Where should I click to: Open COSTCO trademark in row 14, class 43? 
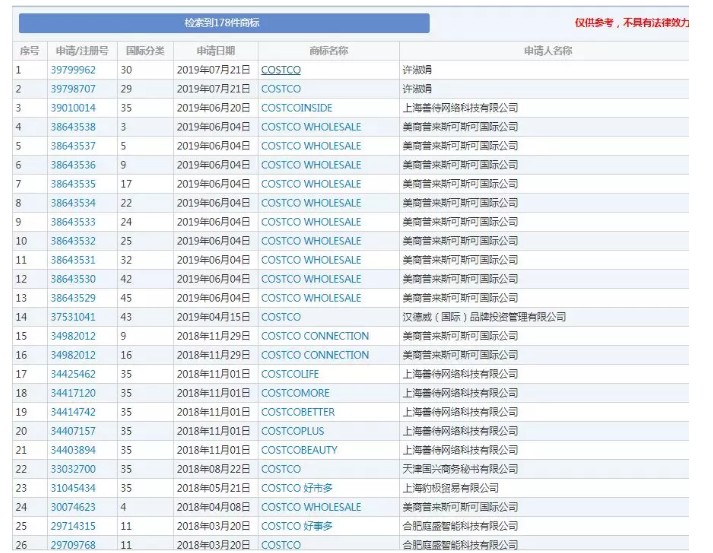(281, 317)
